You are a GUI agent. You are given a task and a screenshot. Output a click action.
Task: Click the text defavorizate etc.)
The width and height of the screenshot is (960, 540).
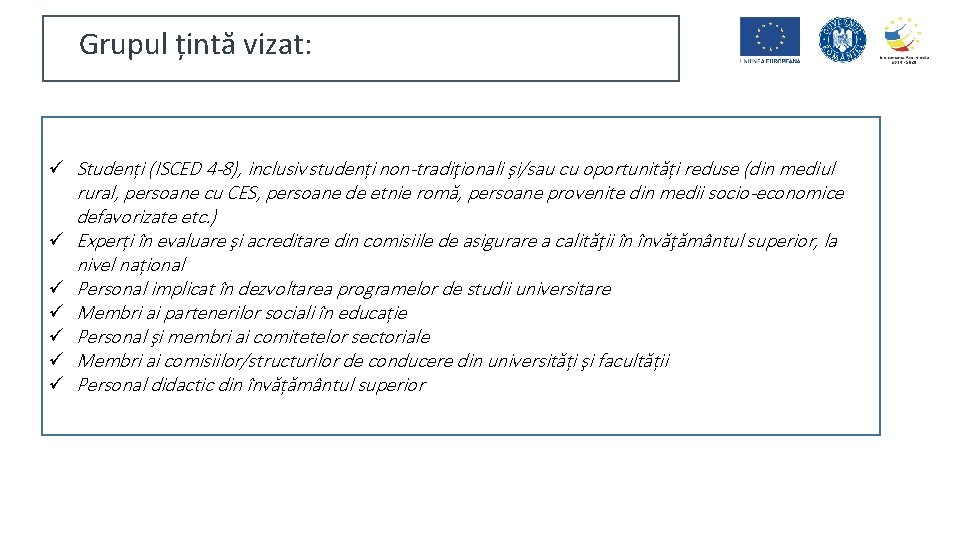coord(148,217)
